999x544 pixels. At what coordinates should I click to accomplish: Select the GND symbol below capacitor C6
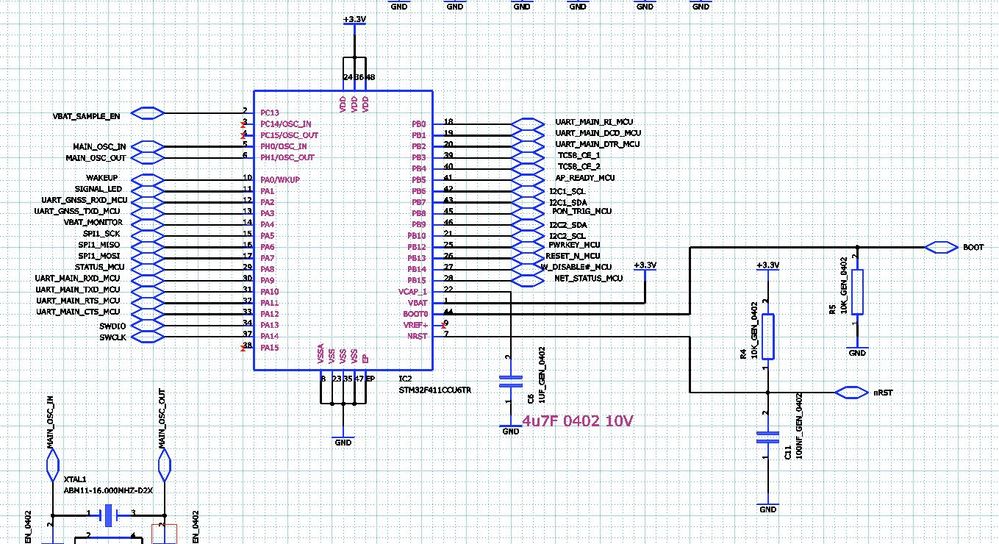click(510, 429)
